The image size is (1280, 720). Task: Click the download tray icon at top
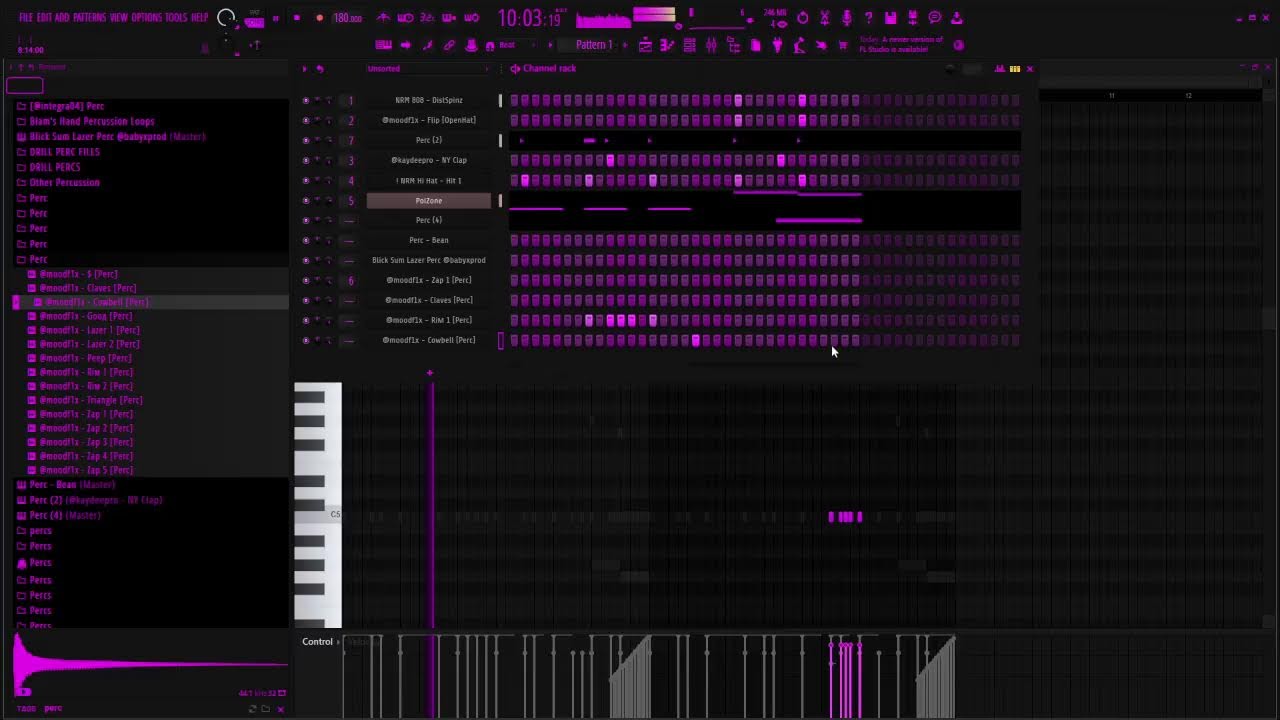tap(956, 18)
